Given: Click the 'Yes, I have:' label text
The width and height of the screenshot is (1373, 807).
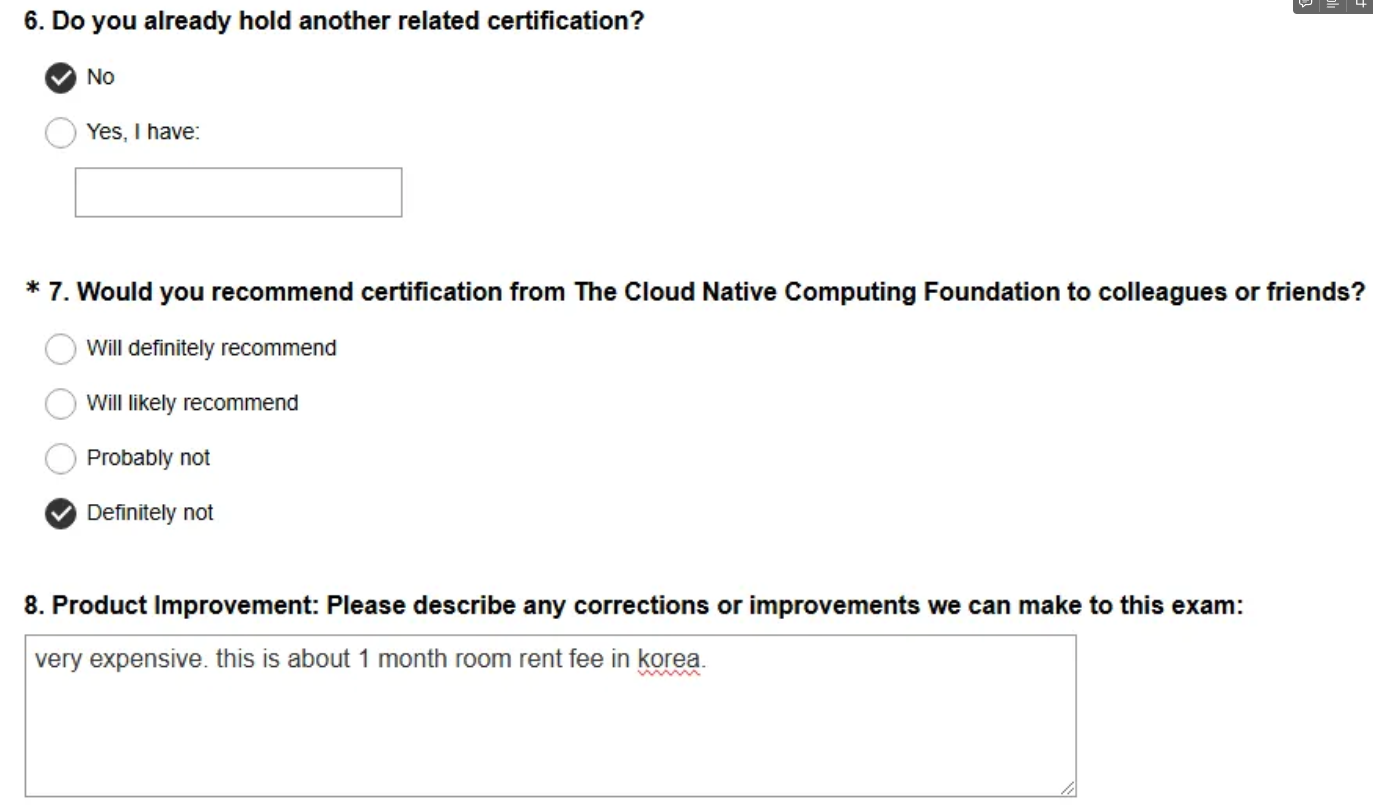Looking at the screenshot, I should pos(143,132).
